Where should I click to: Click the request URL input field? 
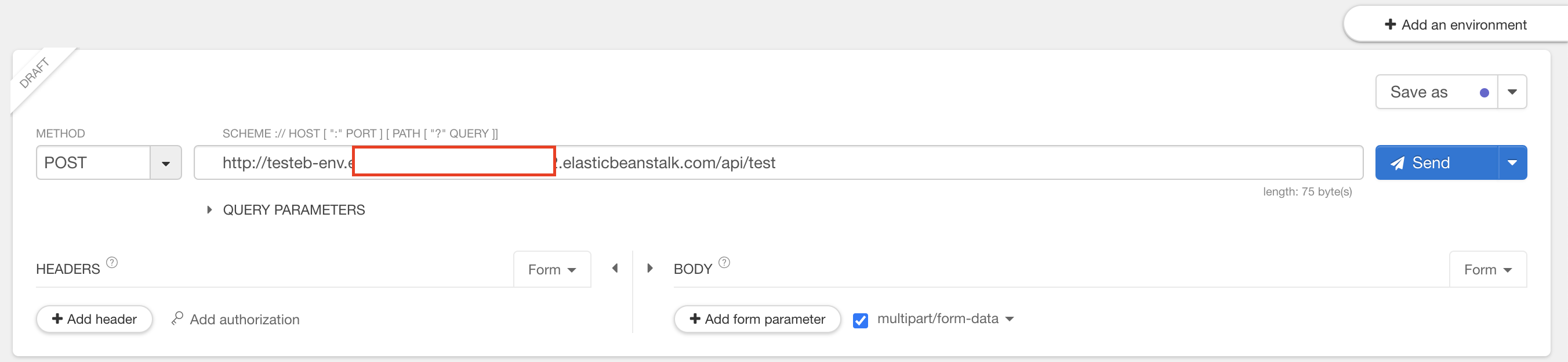(x=779, y=162)
